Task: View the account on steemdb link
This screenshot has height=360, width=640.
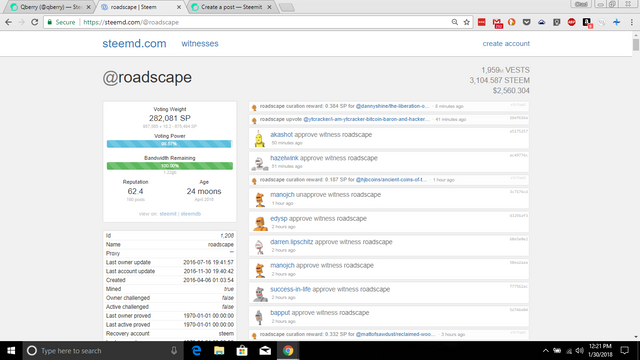Action: pos(191,213)
